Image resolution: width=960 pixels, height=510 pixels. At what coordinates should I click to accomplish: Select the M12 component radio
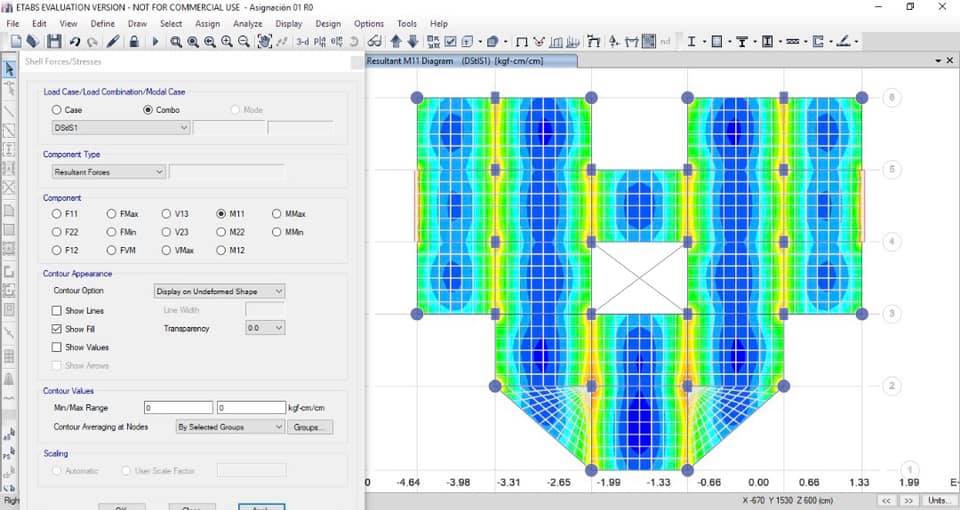click(221, 250)
